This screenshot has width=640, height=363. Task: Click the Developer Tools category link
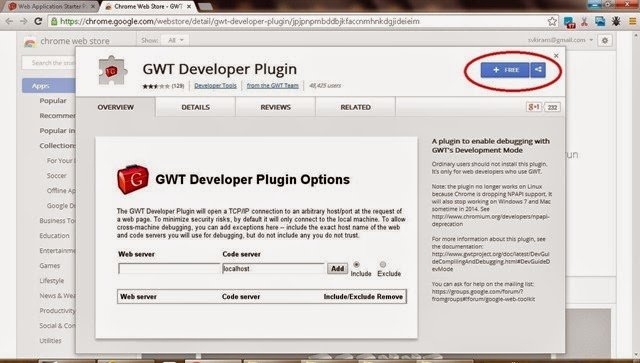pyautogui.click(x=216, y=85)
